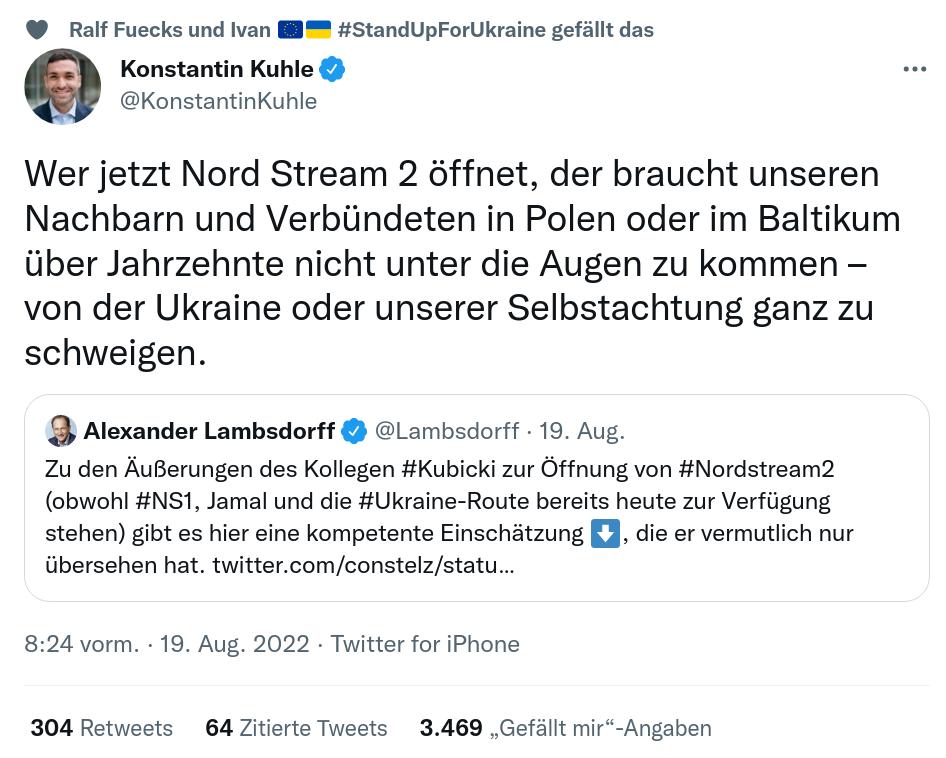Viewport: 946px width, 758px height.
Task: Click the EU flag emoji in the top banner
Action: 292,29
